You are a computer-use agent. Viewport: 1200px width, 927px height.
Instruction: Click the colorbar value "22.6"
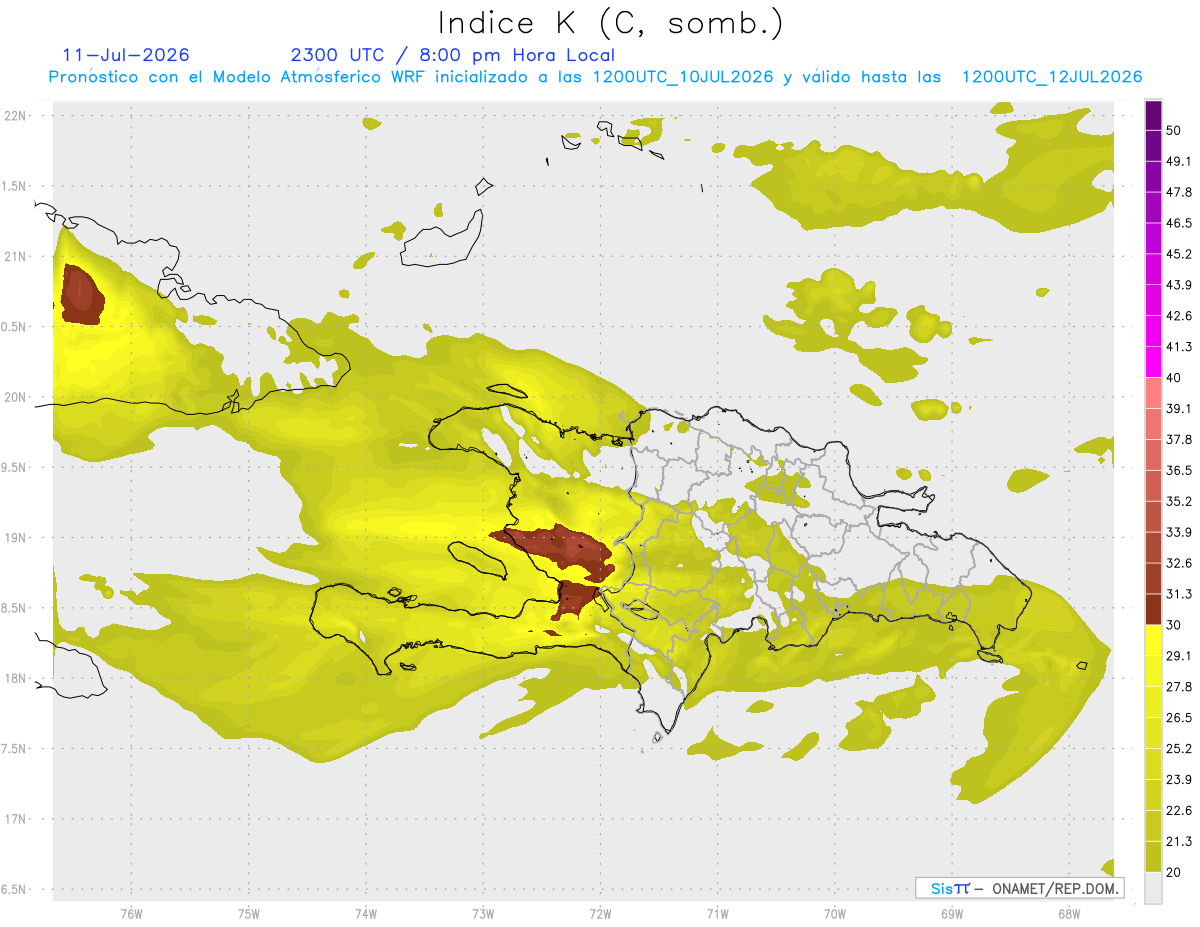(x=1179, y=811)
